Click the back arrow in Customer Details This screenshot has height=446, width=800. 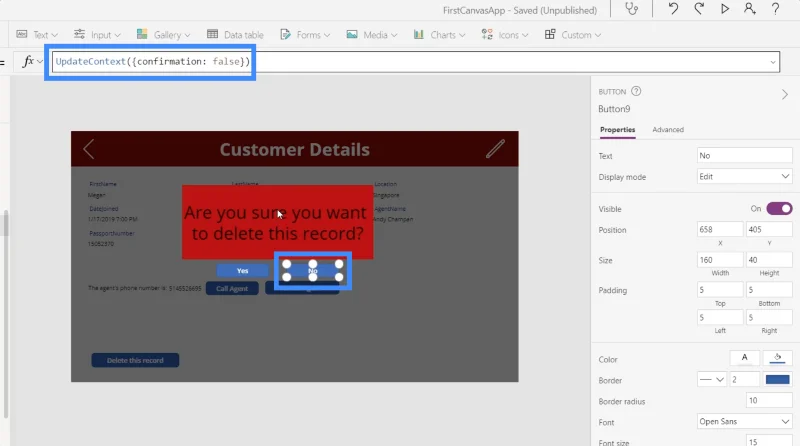pyautogui.click(x=89, y=150)
